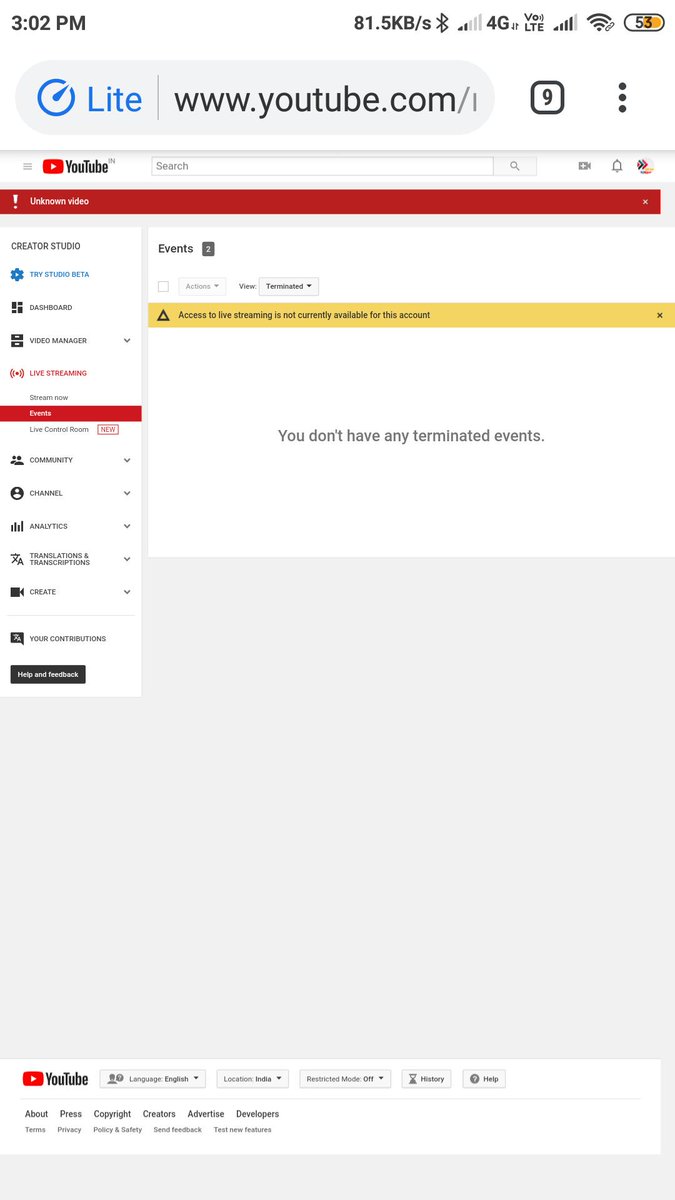
Task: Click the Creator Studio heading
Action: (x=46, y=246)
